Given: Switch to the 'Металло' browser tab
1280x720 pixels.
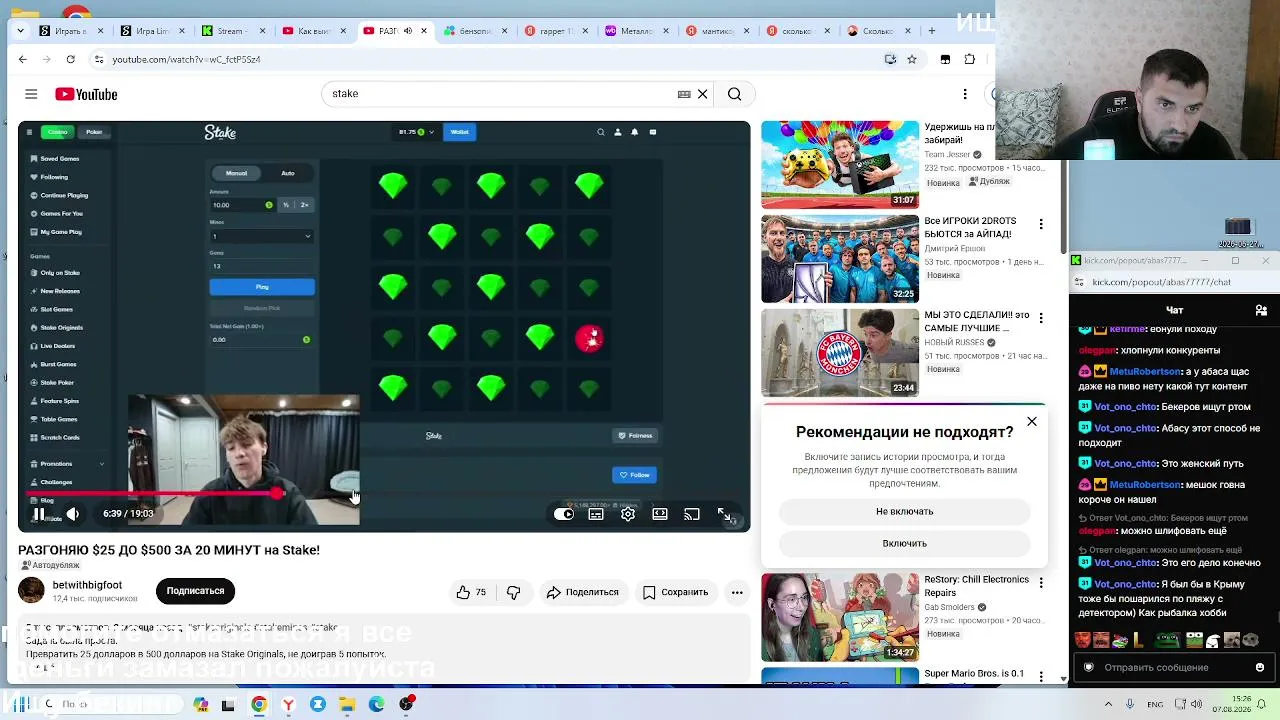Looking at the screenshot, I should 636,31.
